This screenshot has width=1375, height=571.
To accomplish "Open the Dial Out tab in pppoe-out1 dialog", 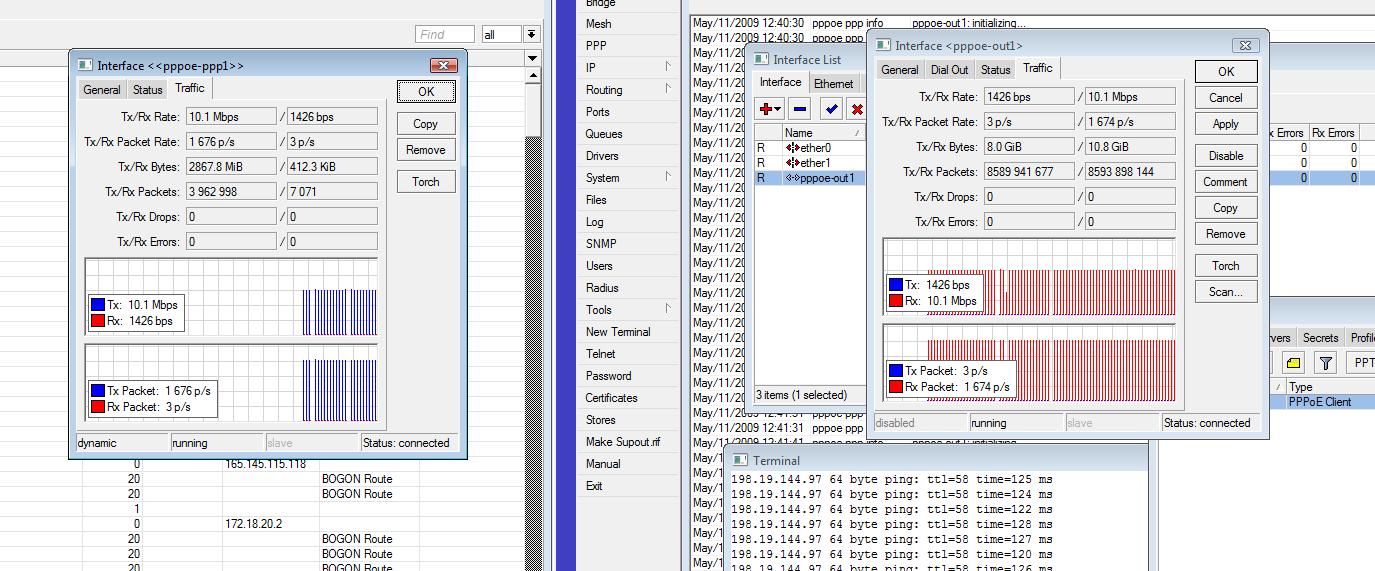I will coord(949,70).
